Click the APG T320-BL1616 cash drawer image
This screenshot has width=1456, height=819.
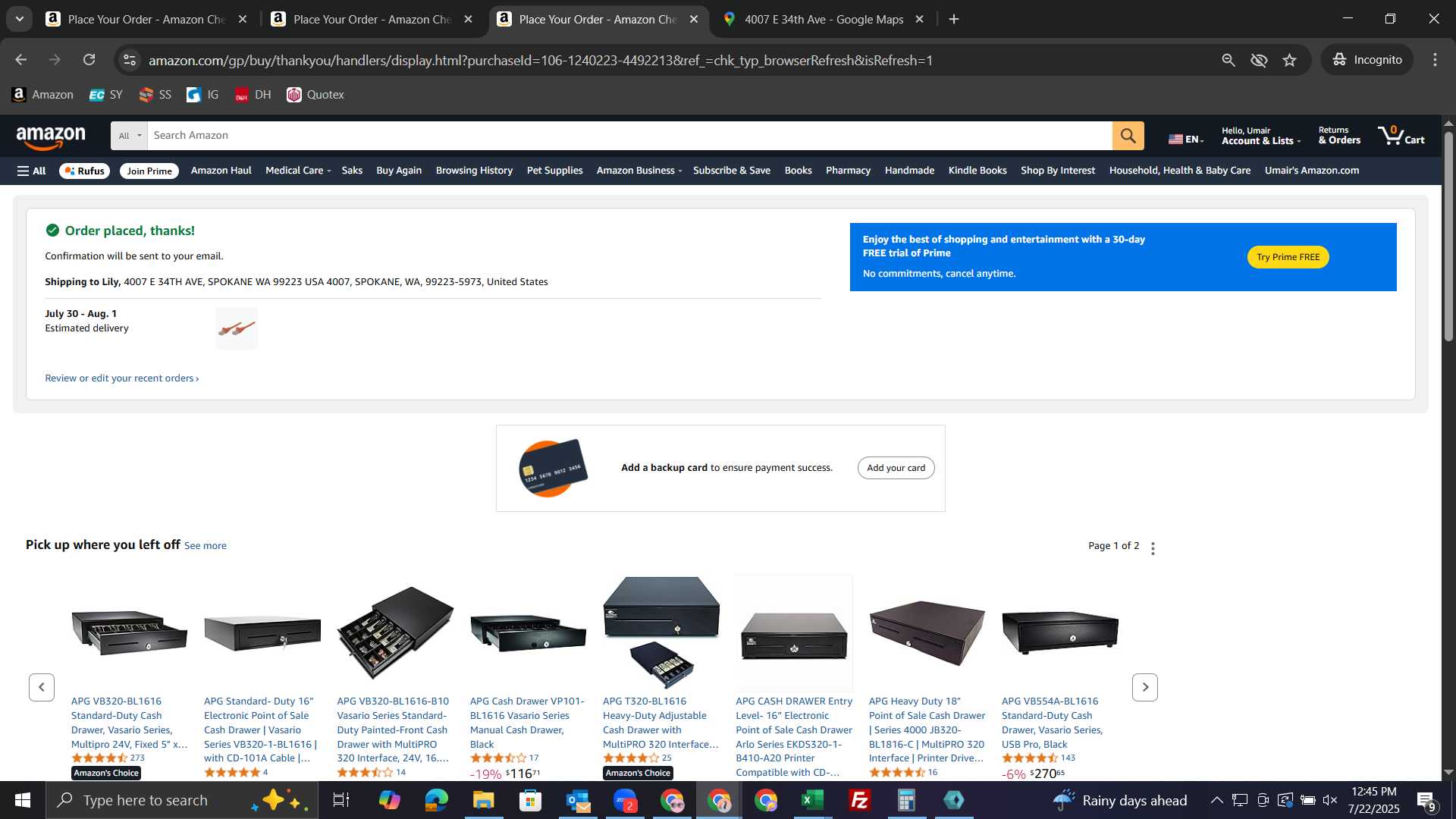(661, 632)
